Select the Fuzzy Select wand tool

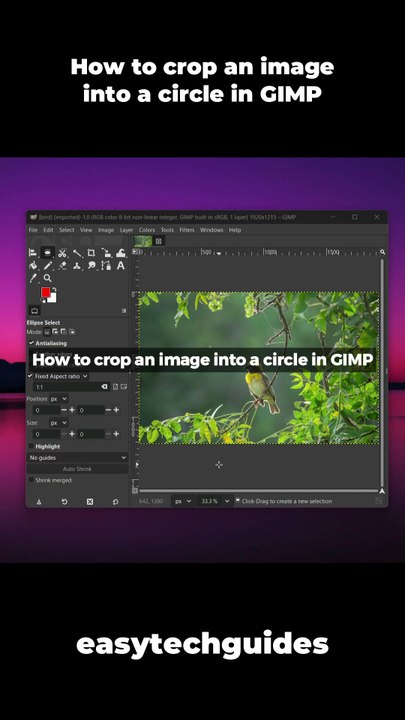pos(77,253)
